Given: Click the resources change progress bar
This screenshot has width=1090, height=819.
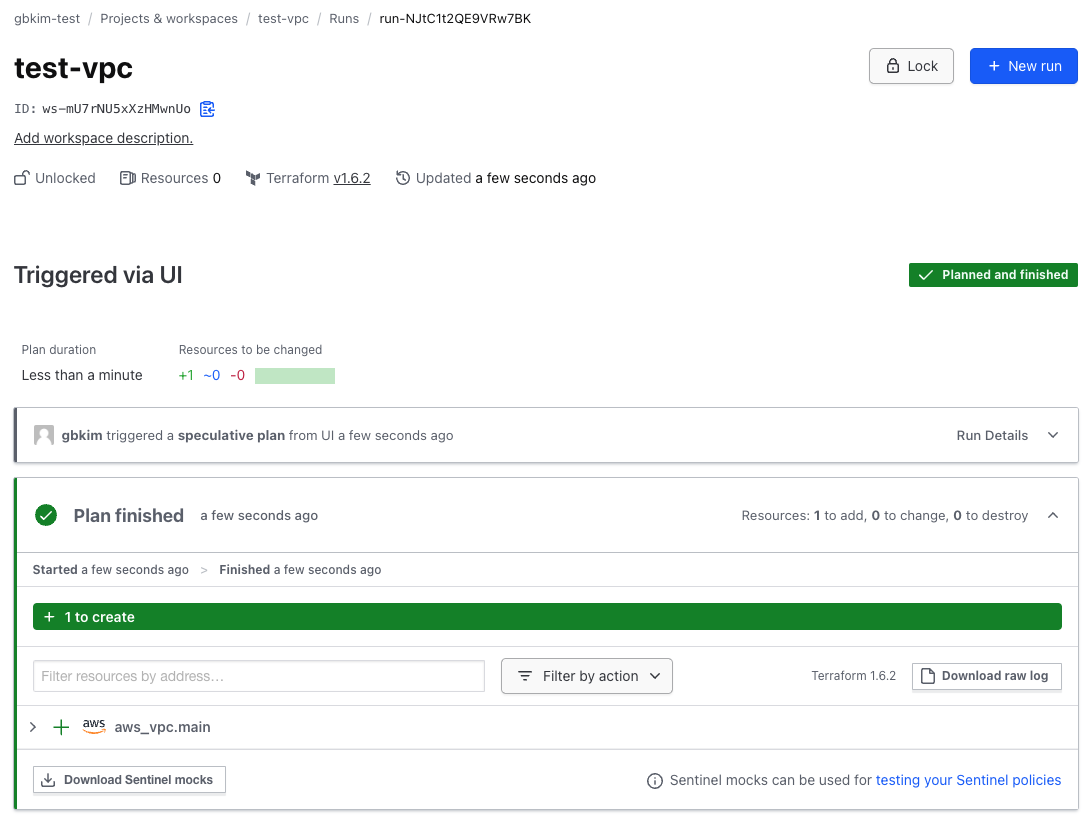Looking at the screenshot, I should point(294,376).
